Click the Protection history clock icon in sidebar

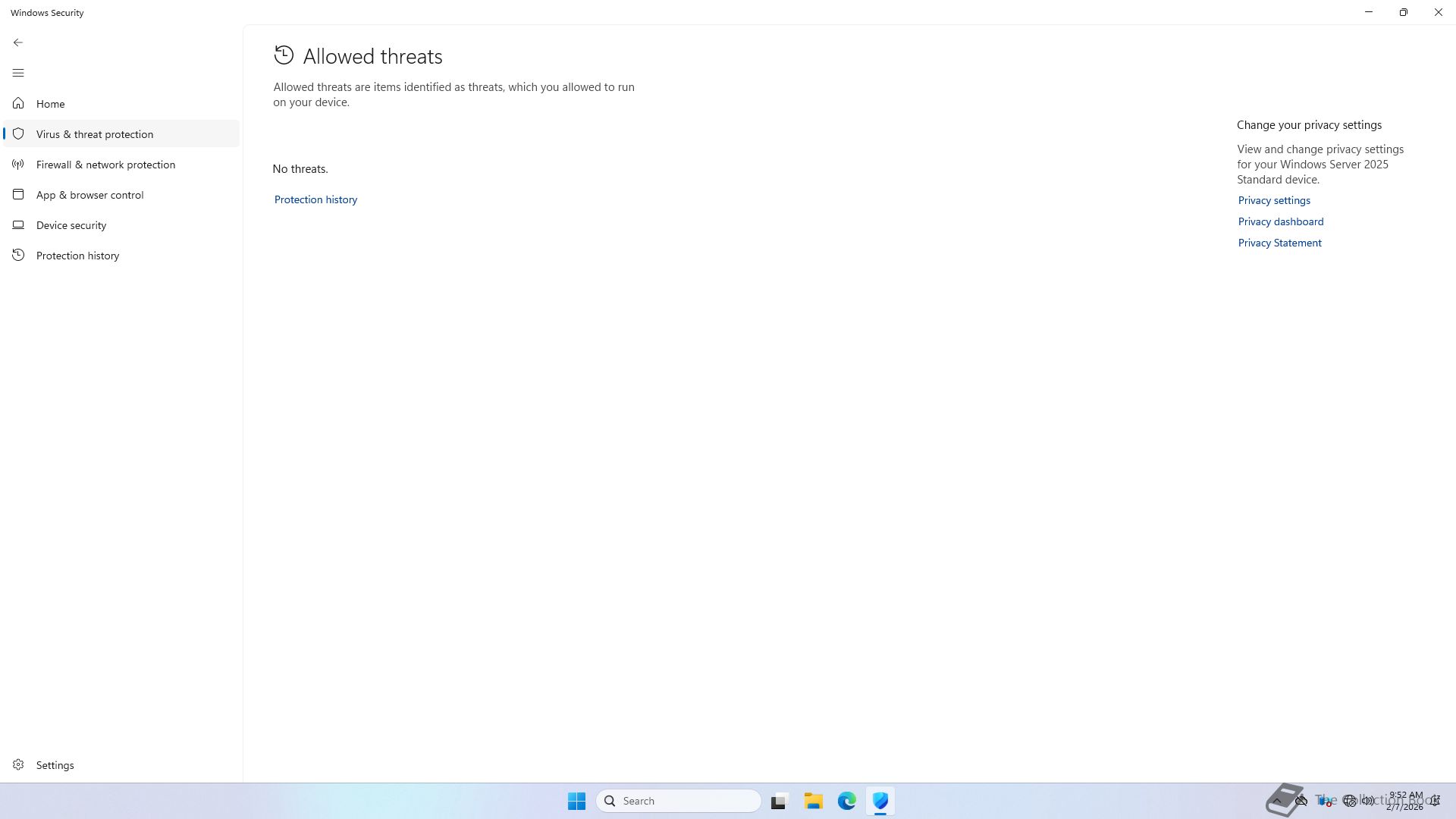point(18,255)
